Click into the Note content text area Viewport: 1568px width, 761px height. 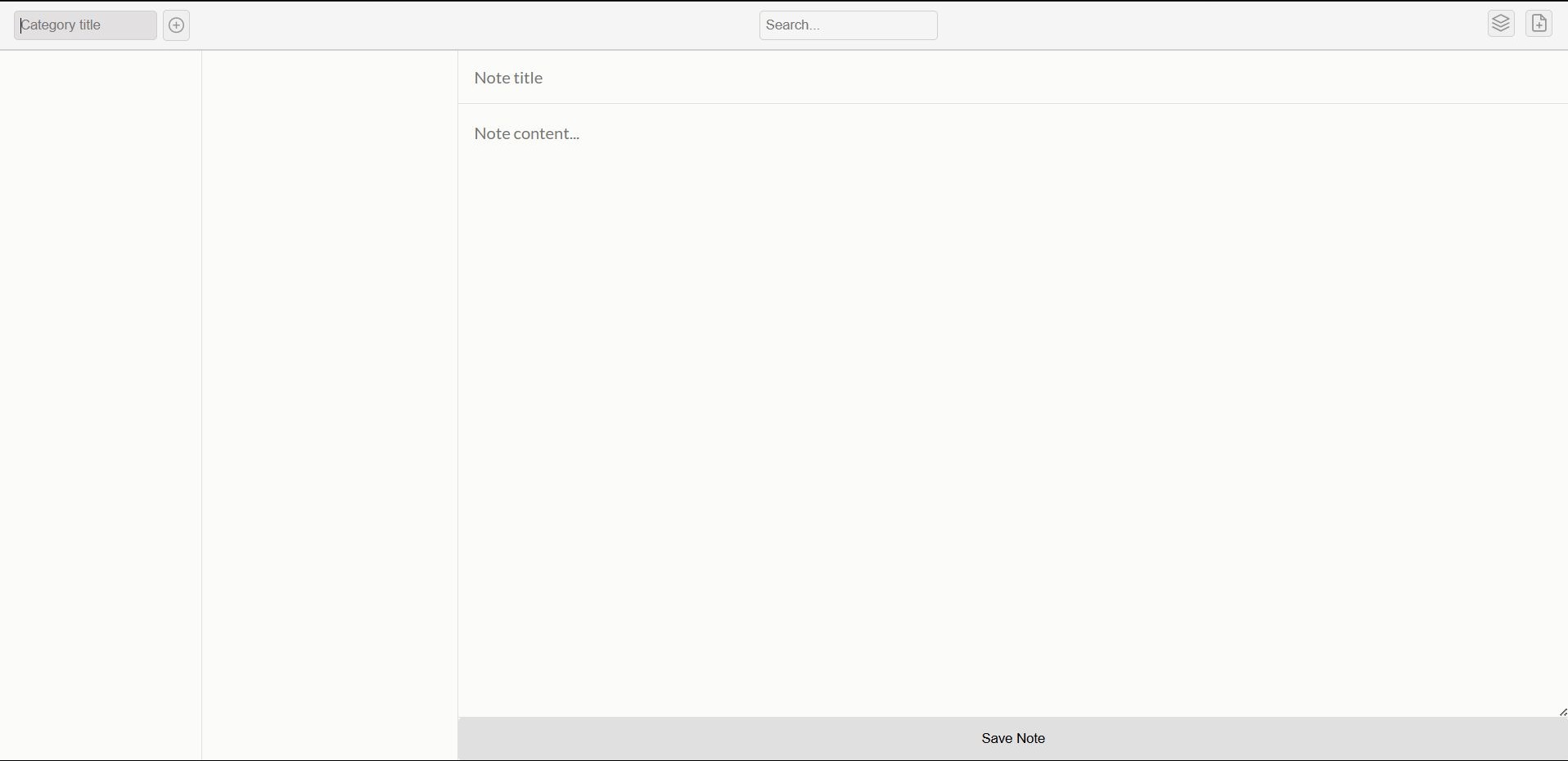[1013, 411]
